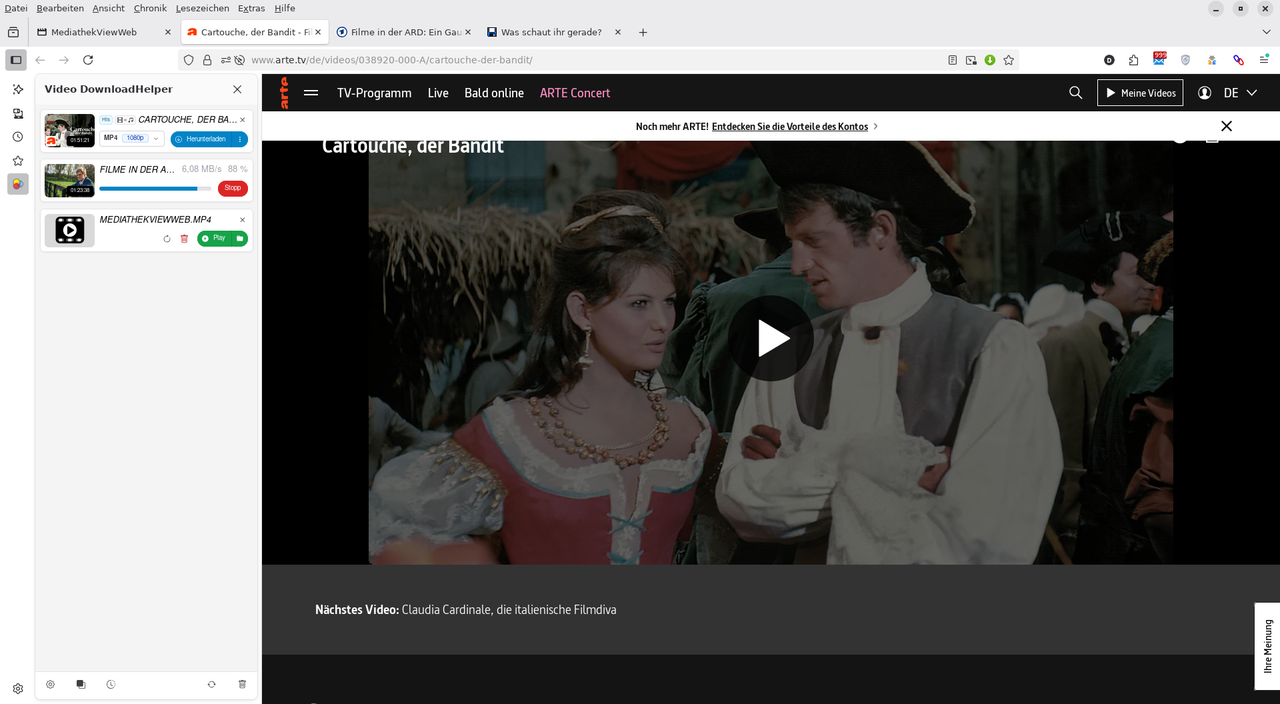Reload the current page
Viewport: 1280px width, 704px height.
(x=88, y=60)
